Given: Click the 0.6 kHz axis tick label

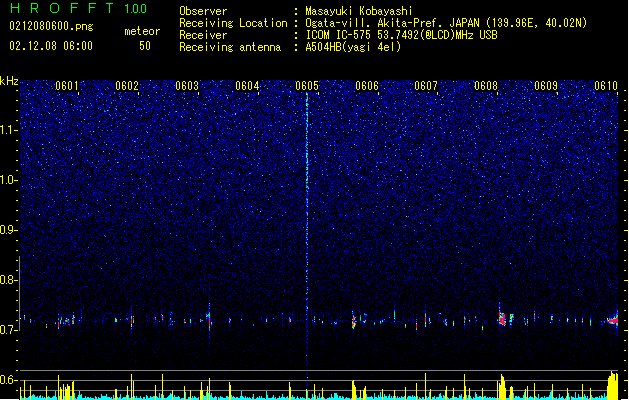Looking at the screenshot, I should 9,380.
